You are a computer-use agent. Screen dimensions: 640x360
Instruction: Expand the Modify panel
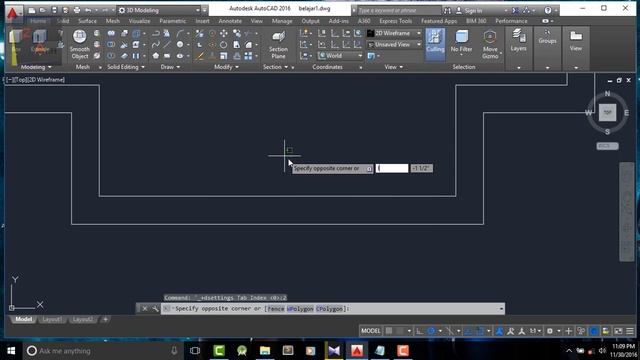tap(227, 67)
